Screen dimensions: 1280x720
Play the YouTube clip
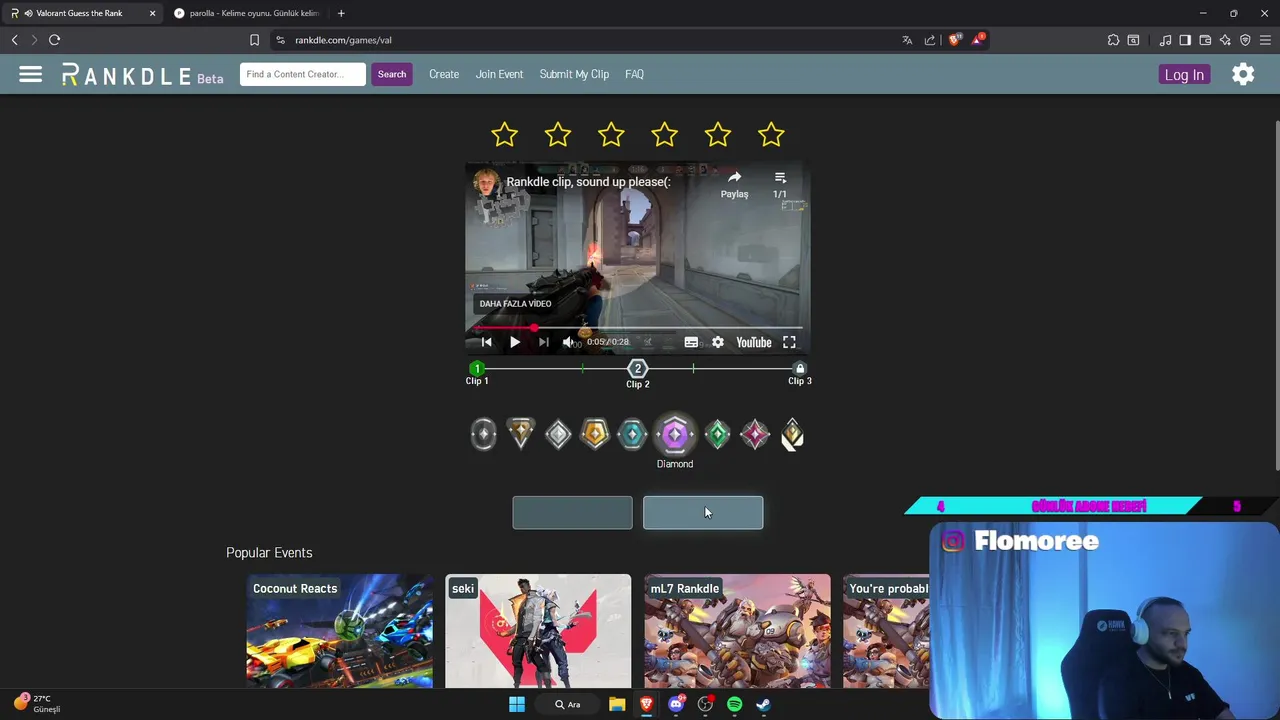(514, 342)
